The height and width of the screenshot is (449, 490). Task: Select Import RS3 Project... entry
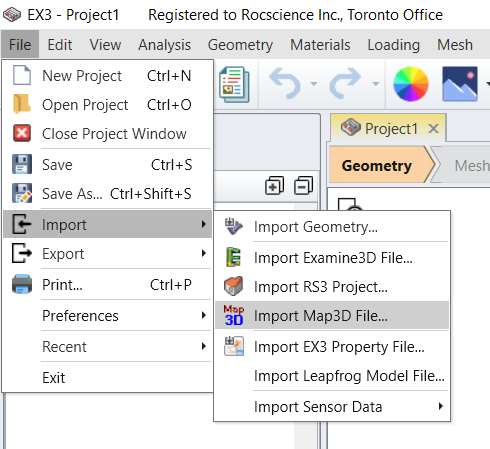click(x=332, y=286)
